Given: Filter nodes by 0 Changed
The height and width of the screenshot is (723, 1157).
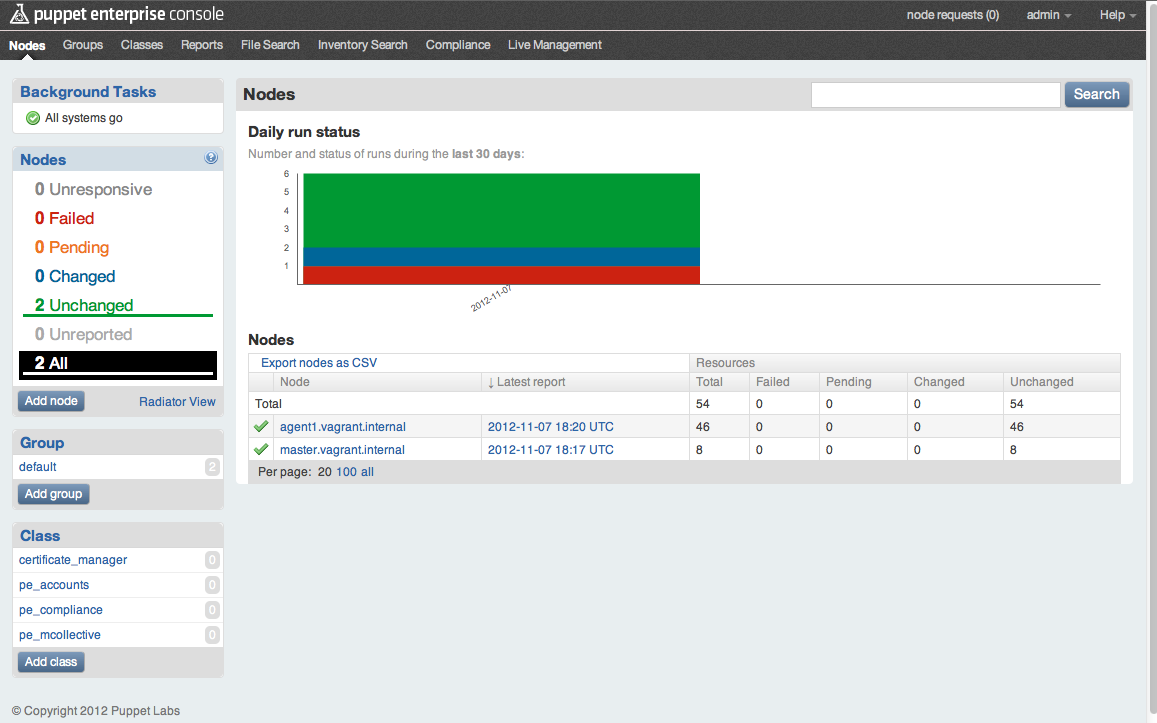Looking at the screenshot, I should coord(75,277).
